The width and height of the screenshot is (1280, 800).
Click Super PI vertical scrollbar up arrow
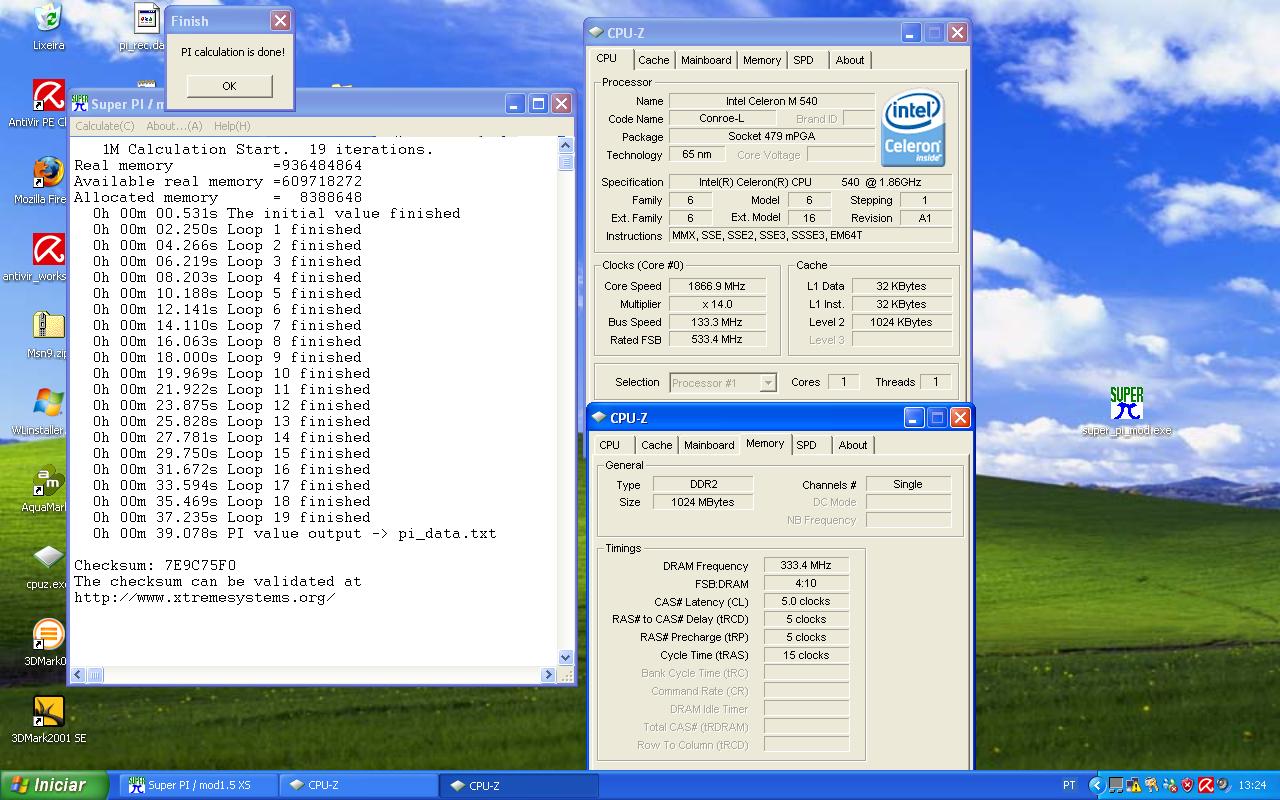(566, 146)
